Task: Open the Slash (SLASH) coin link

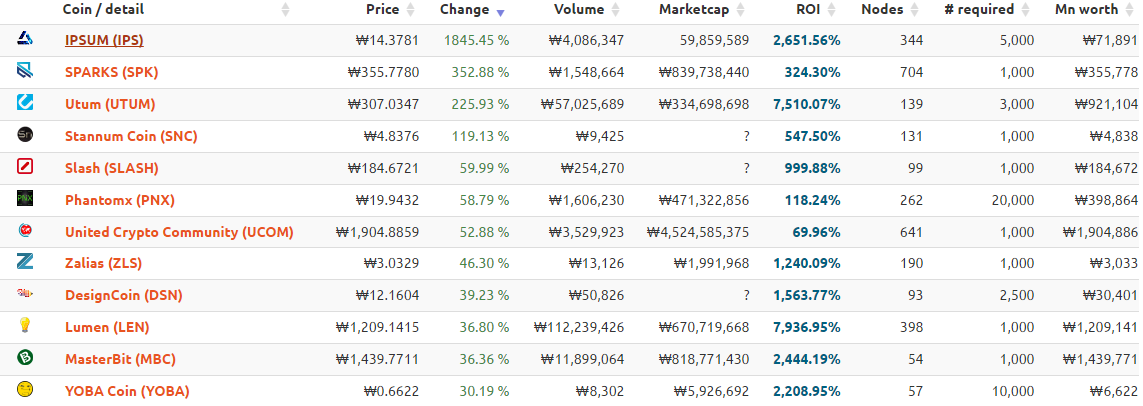Action: pyautogui.click(x=112, y=168)
